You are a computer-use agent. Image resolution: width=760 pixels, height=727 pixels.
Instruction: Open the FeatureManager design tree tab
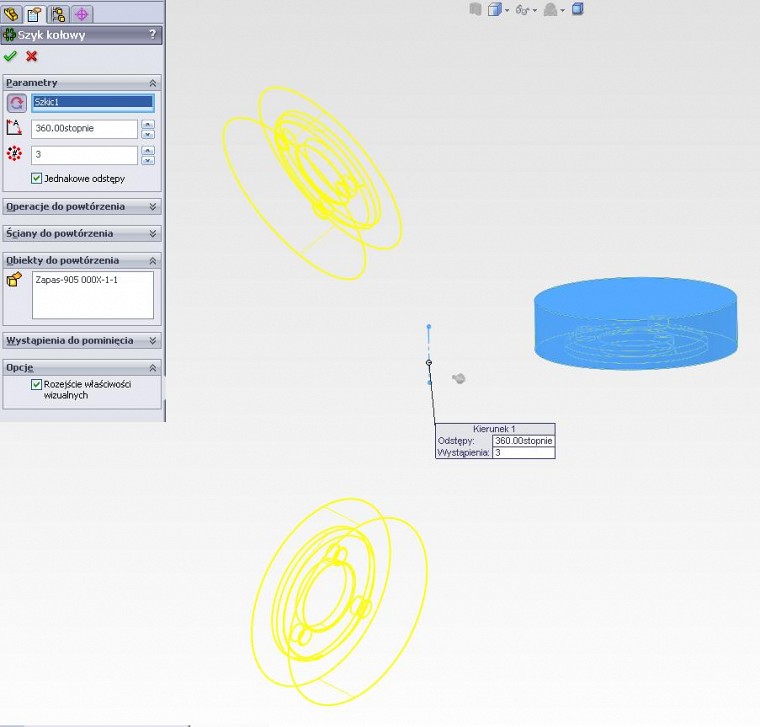click(x=11, y=14)
